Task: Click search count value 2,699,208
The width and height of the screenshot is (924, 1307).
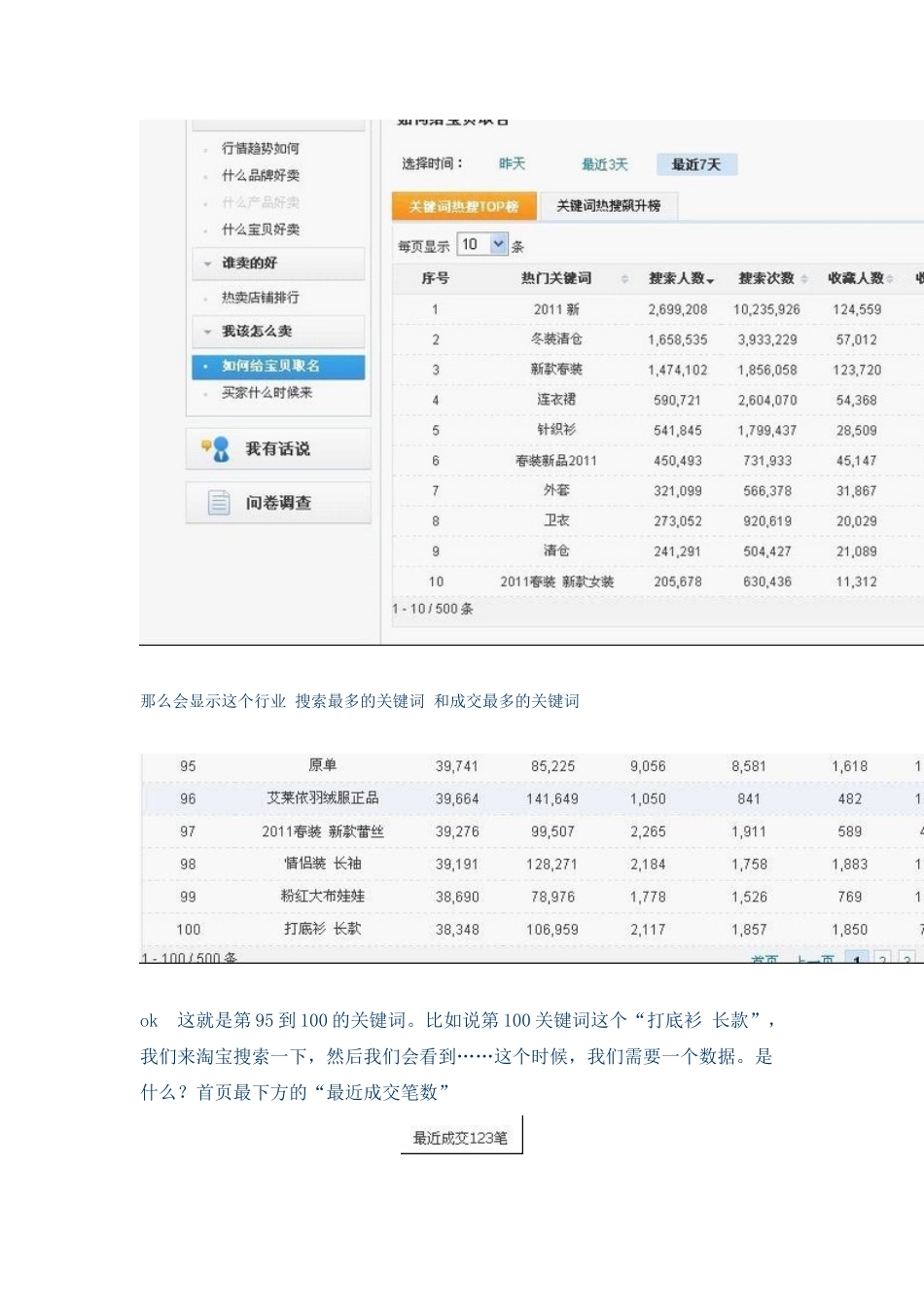Action: point(678,309)
